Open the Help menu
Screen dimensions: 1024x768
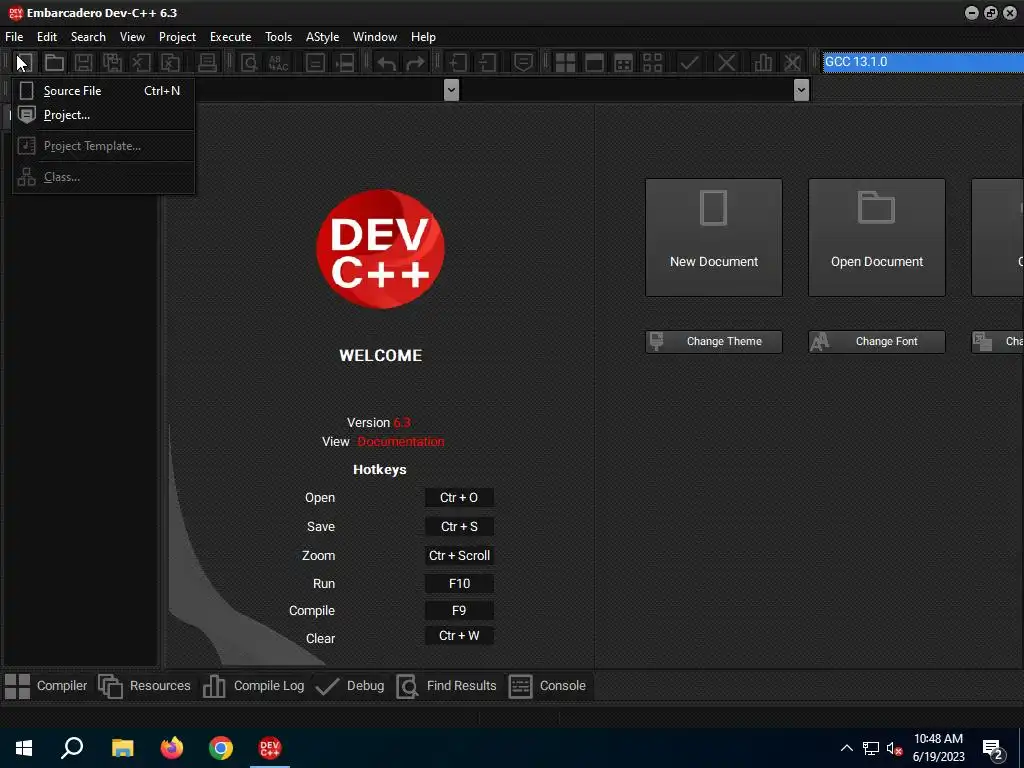coord(423,37)
